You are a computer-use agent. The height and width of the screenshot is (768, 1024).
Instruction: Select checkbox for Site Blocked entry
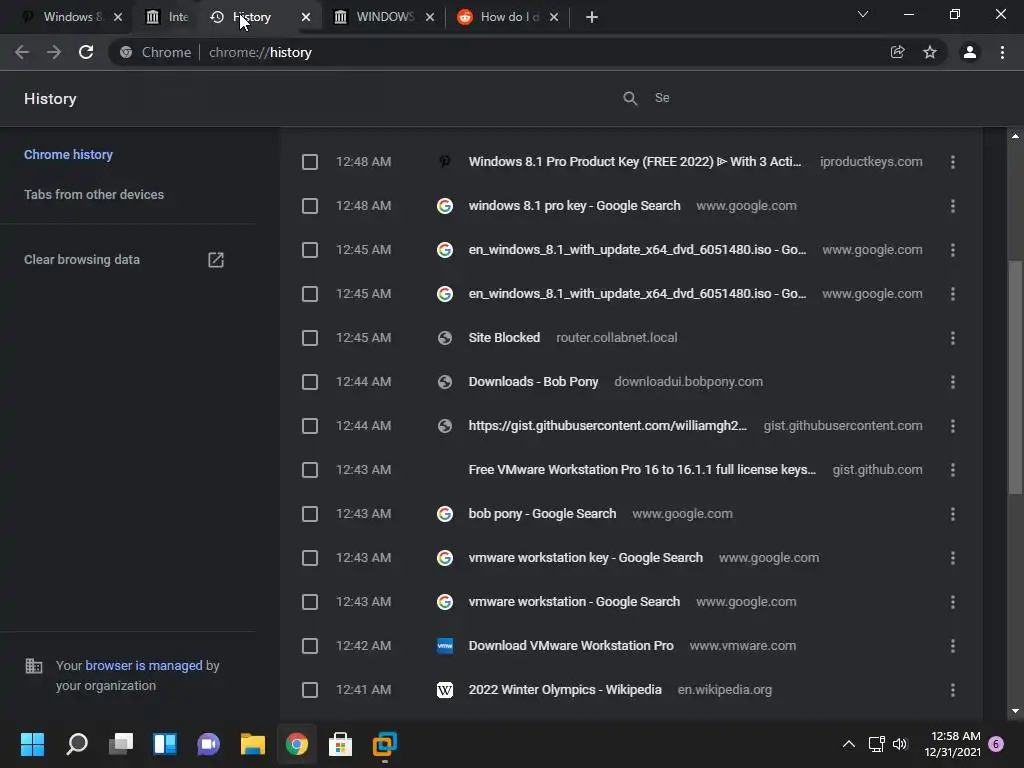[x=310, y=338]
